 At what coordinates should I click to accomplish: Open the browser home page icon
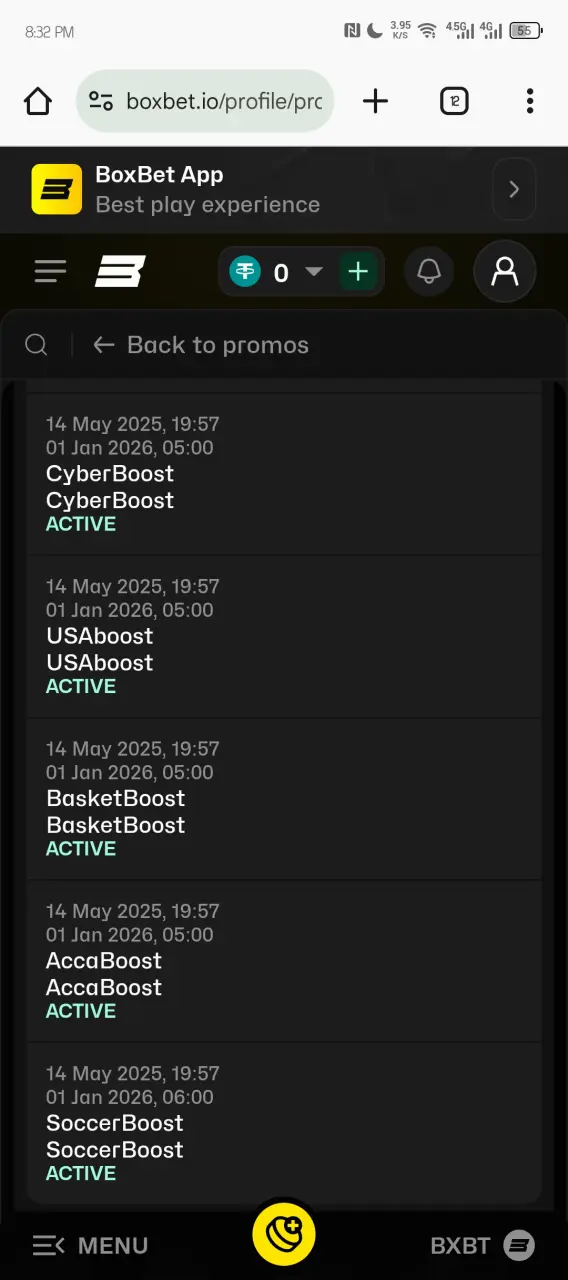pyautogui.click(x=38, y=101)
